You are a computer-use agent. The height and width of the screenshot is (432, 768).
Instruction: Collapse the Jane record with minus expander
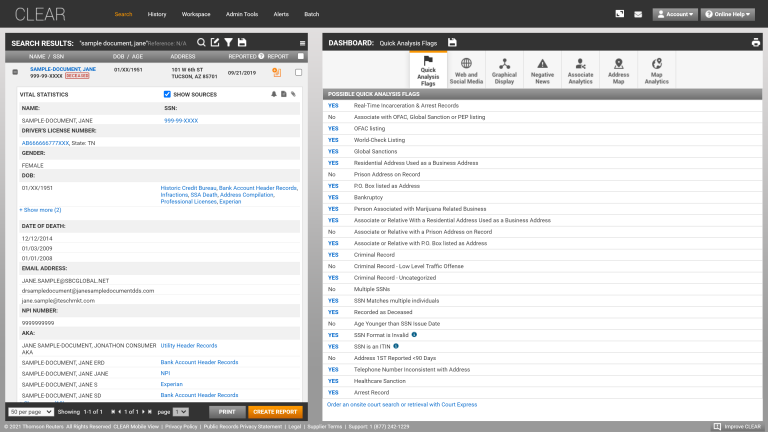click(x=14, y=72)
